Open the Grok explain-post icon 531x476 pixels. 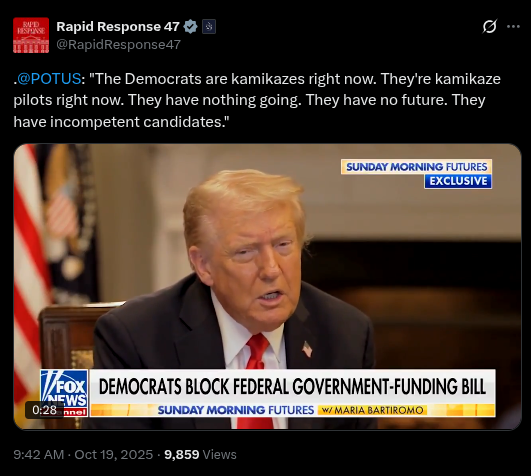pyautogui.click(x=490, y=26)
